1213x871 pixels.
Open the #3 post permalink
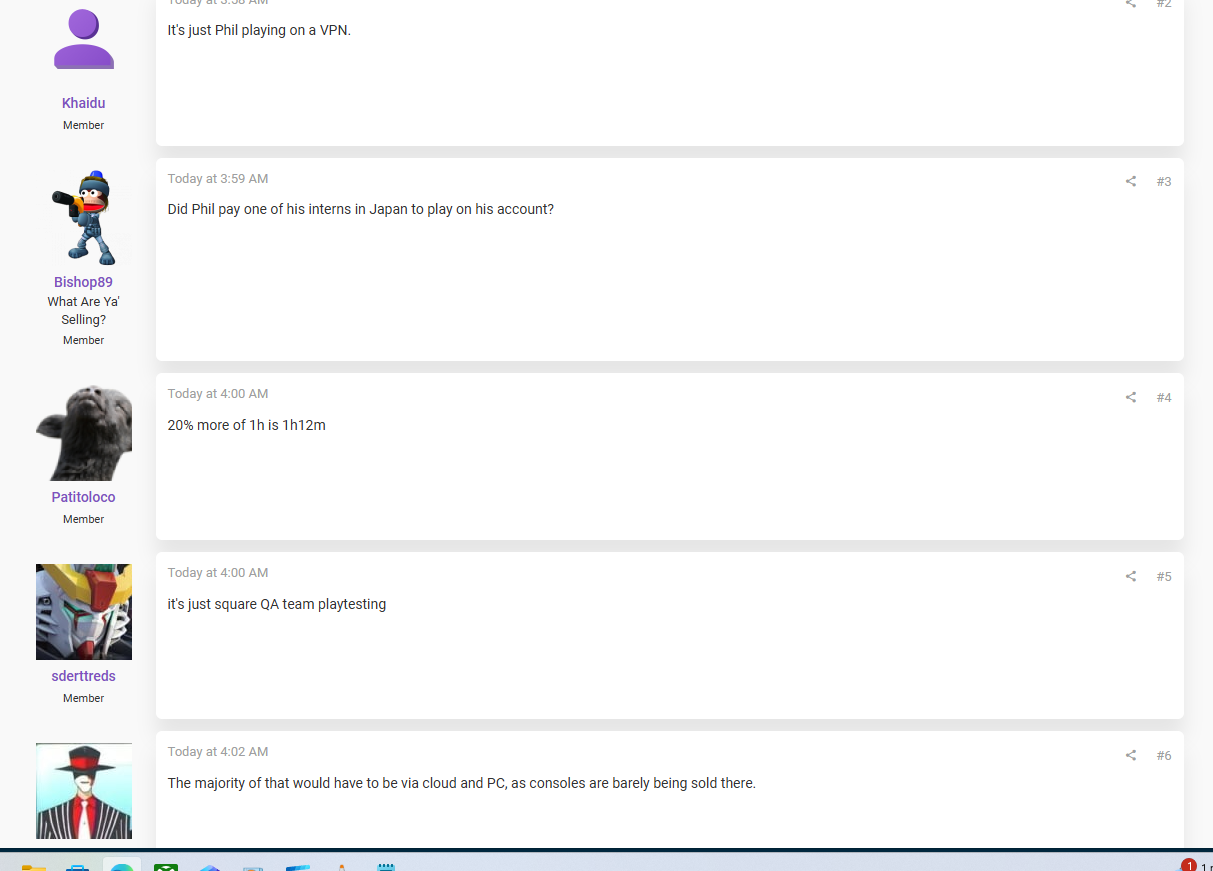click(x=1164, y=181)
